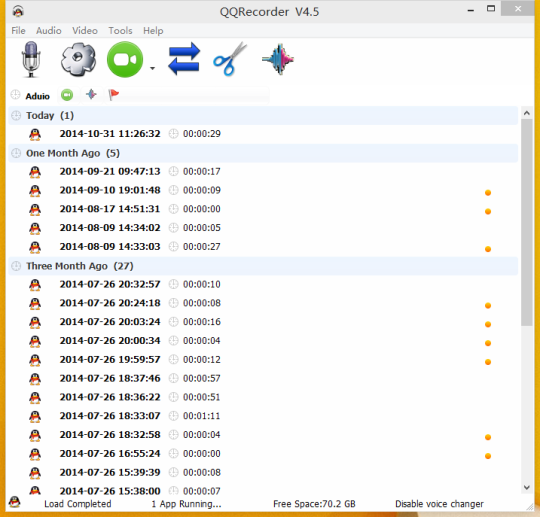
Task: Open the Tools menu
Action: point(120,31)
